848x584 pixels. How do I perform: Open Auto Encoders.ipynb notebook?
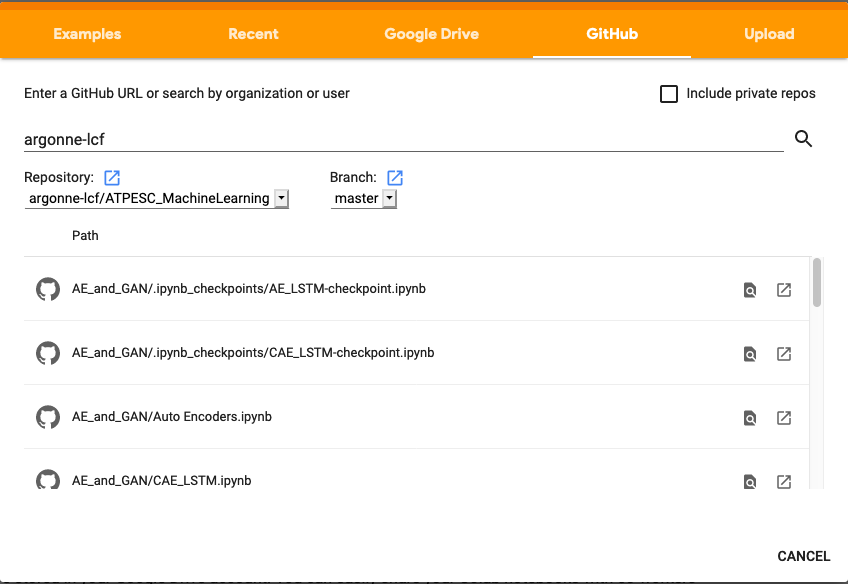(172, 417)
